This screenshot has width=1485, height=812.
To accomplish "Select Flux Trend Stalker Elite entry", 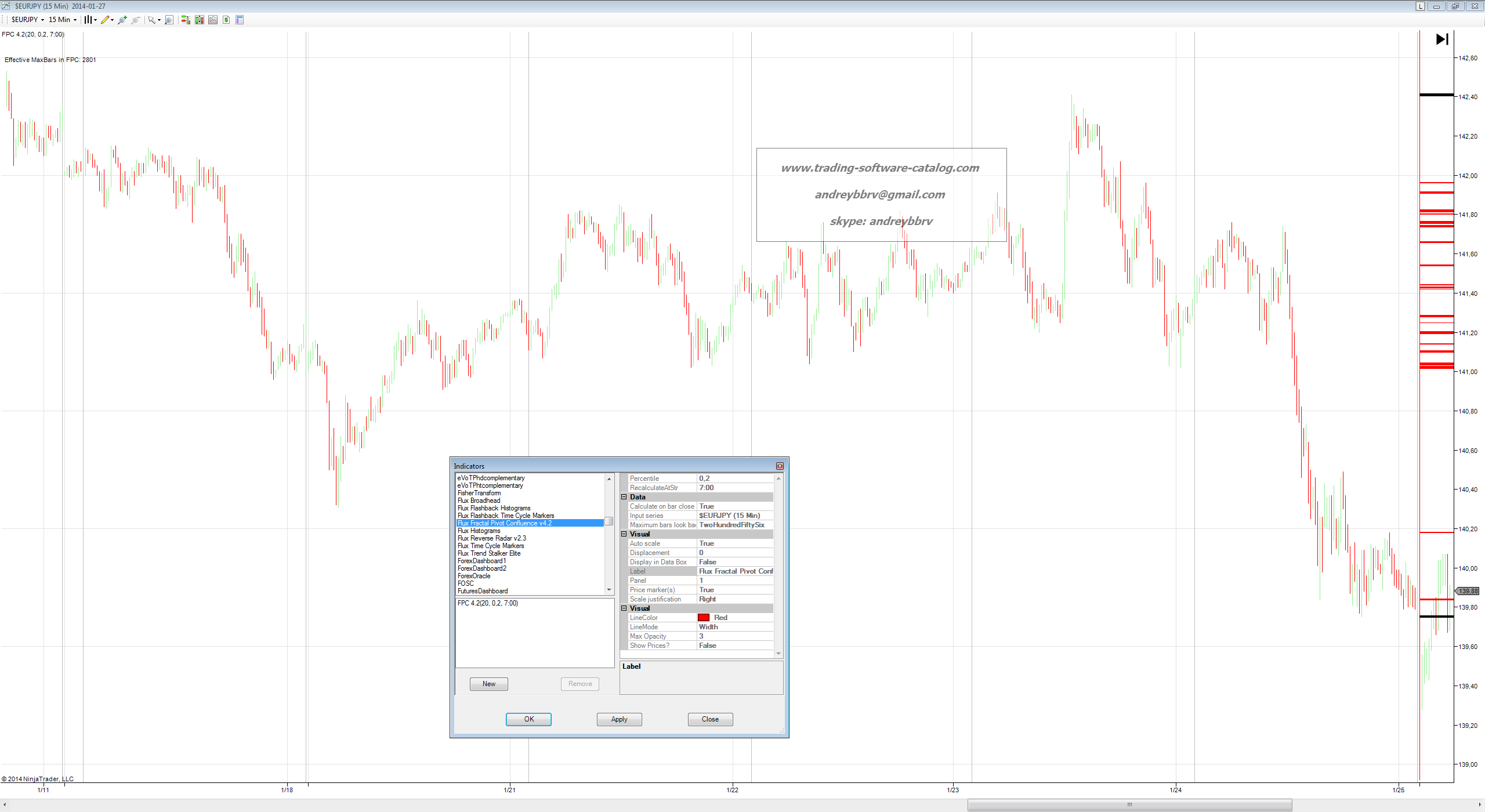I will [488, 553].
